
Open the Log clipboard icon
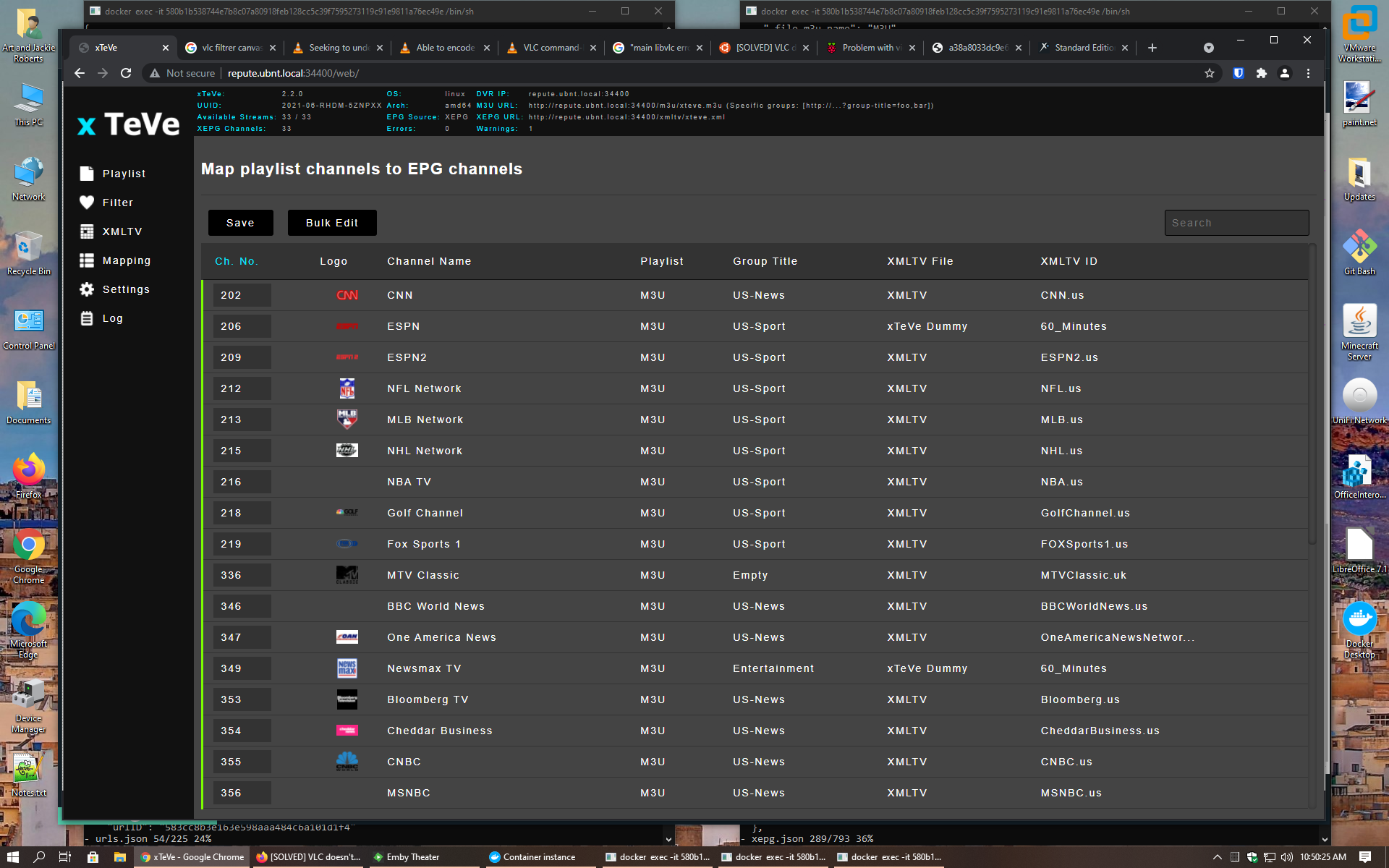pyautogui.click(x=87, y=318)
